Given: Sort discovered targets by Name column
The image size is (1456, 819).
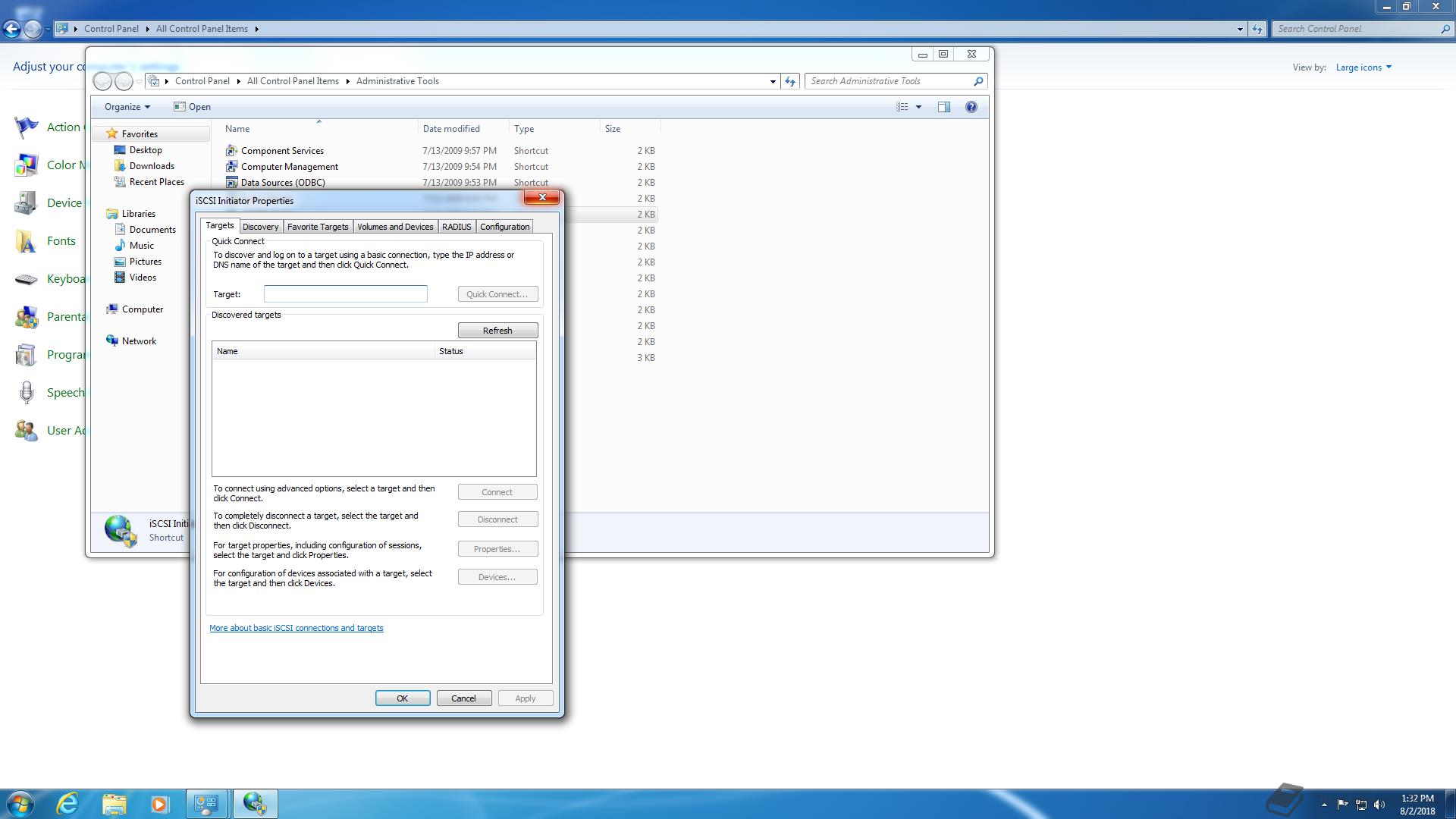Looking at the screenshot, I should [x=323, y=351].
